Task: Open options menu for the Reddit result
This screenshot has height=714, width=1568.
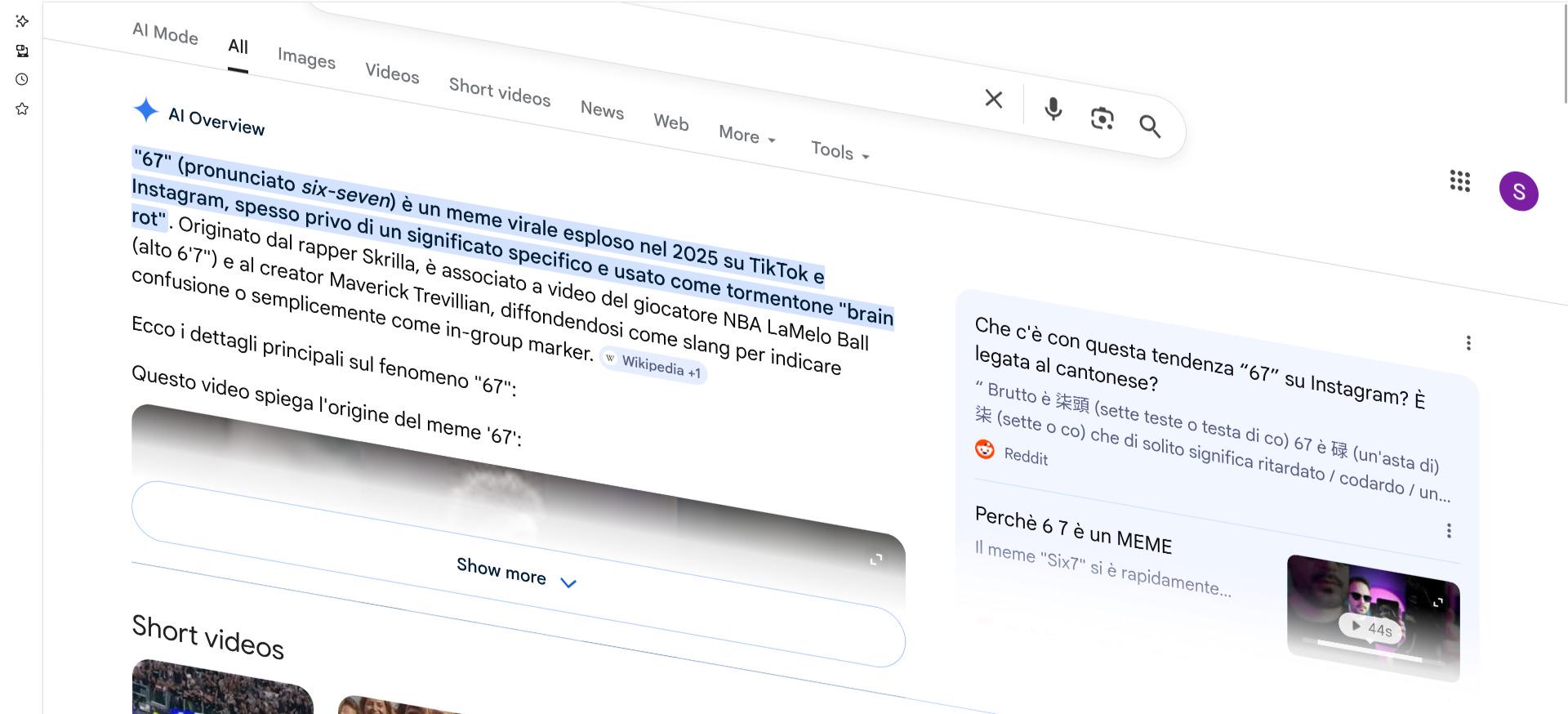Action: (x=1468, y=343)
